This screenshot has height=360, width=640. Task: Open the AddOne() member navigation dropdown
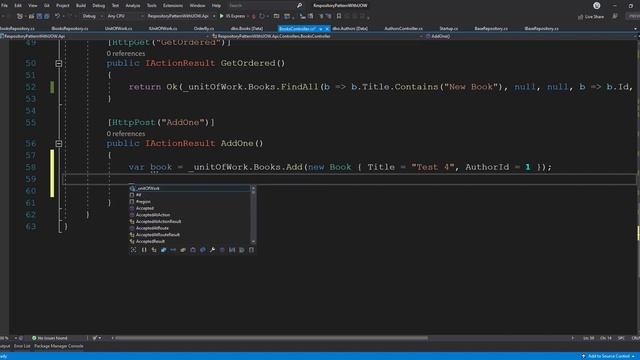tap(530, 36)
